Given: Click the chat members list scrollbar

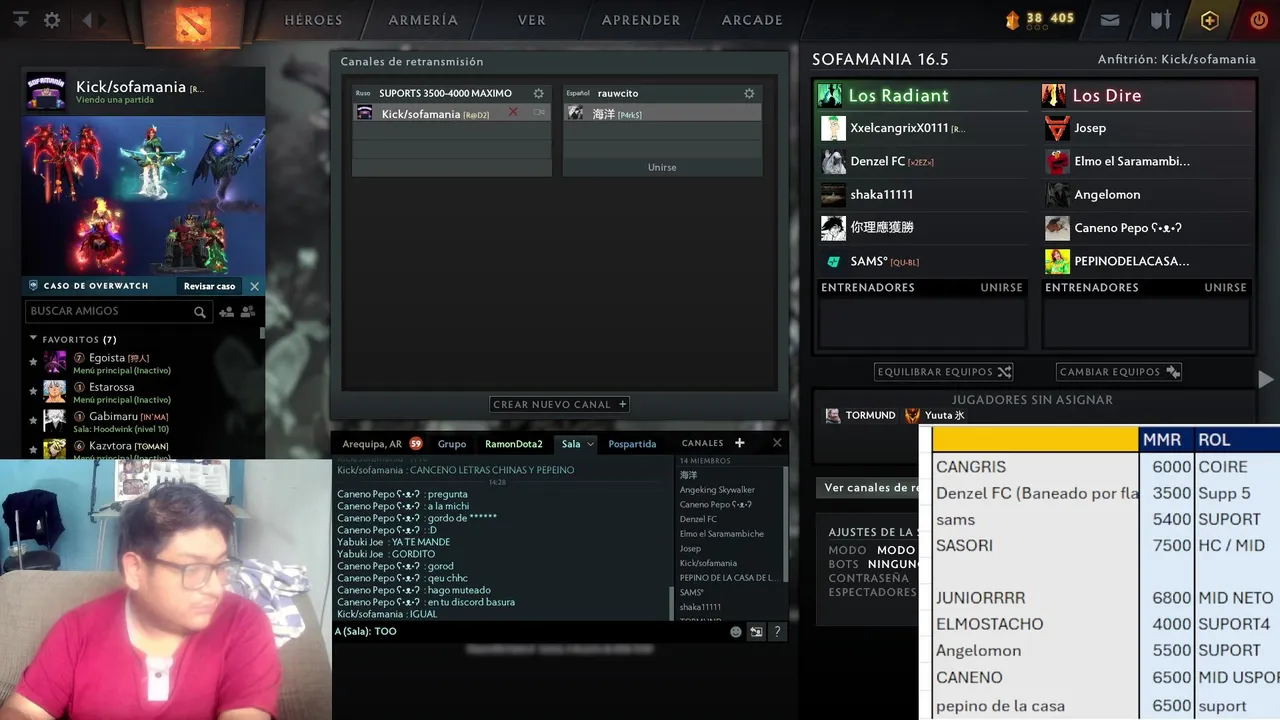Looking at the screenshot, I should click(x=785, y=523).
